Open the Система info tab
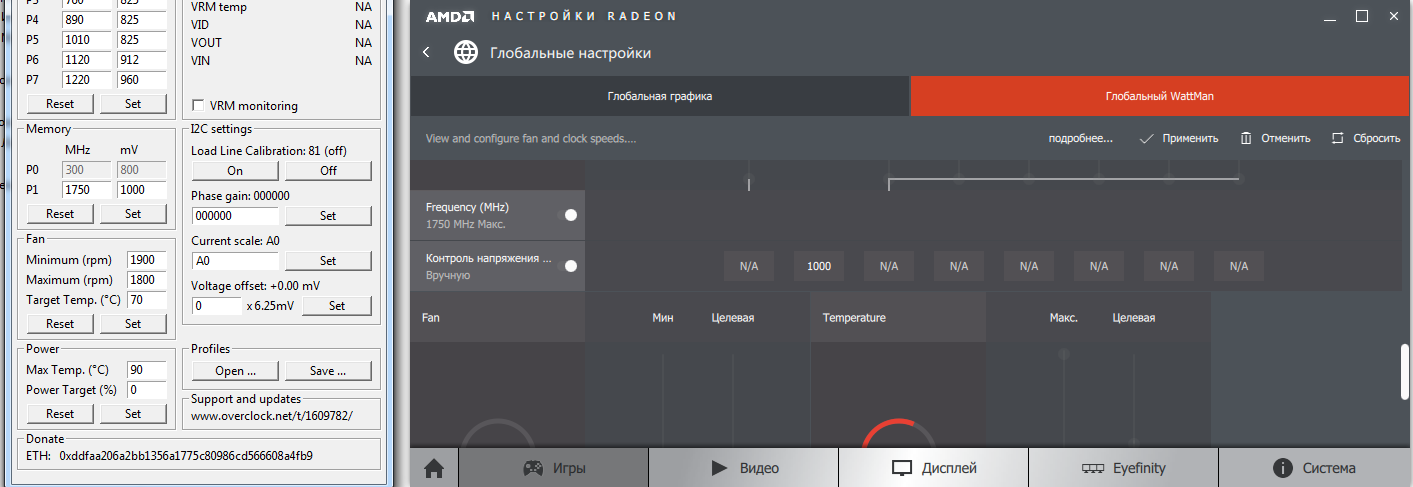Screen dimensions: 1413x487 point(1315,468)
